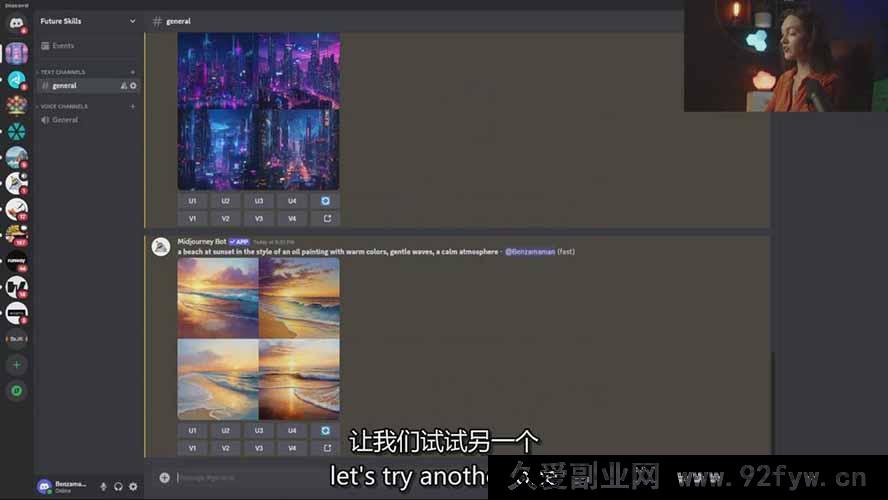Image resolution: width=888 pixels, height=500 pixels.
Task: Re-roll the beach sunset image grid
Action: (x=325, y=430)
